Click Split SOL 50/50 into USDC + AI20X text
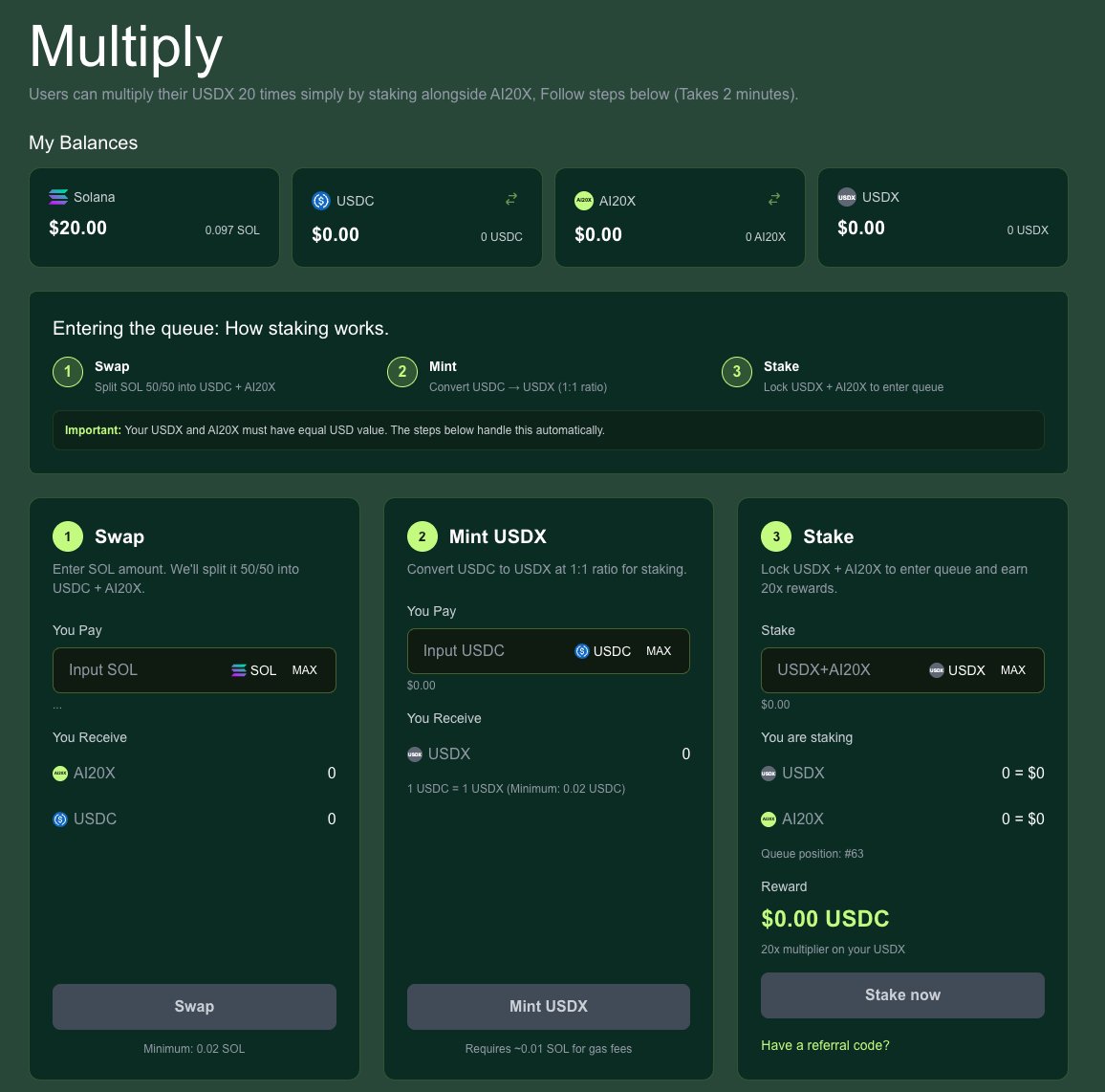Viewport: 1105px width, 1092px height. (184, 387)
